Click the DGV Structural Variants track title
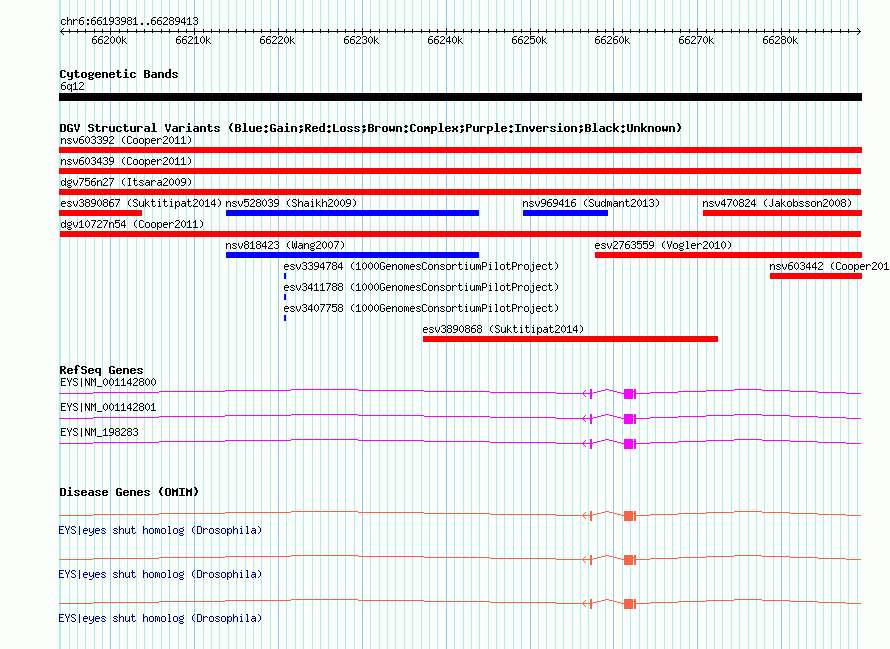 [370, 128]
